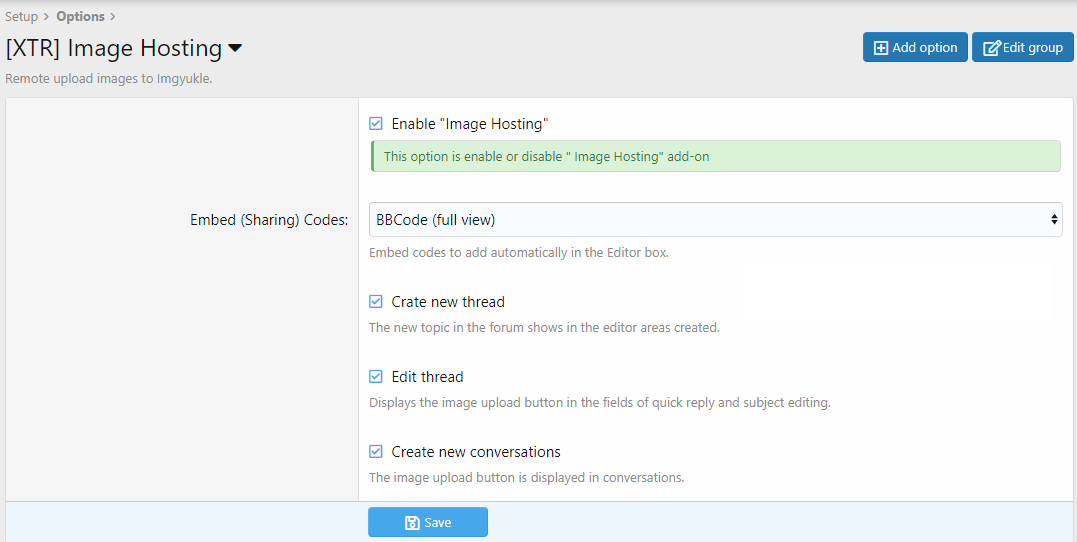This screenshot has height=542, width=1077.
Task: Click the caret arrow beside the page title
Action: tap(235, 48)
